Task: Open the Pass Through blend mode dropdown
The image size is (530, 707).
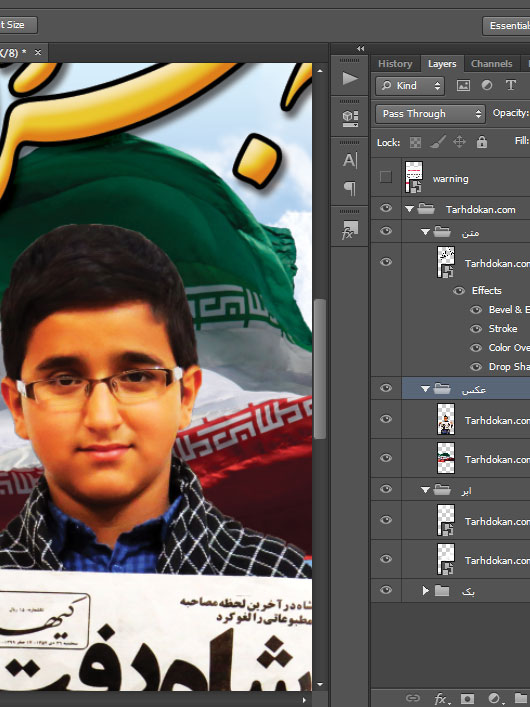Action: (430, 114)
